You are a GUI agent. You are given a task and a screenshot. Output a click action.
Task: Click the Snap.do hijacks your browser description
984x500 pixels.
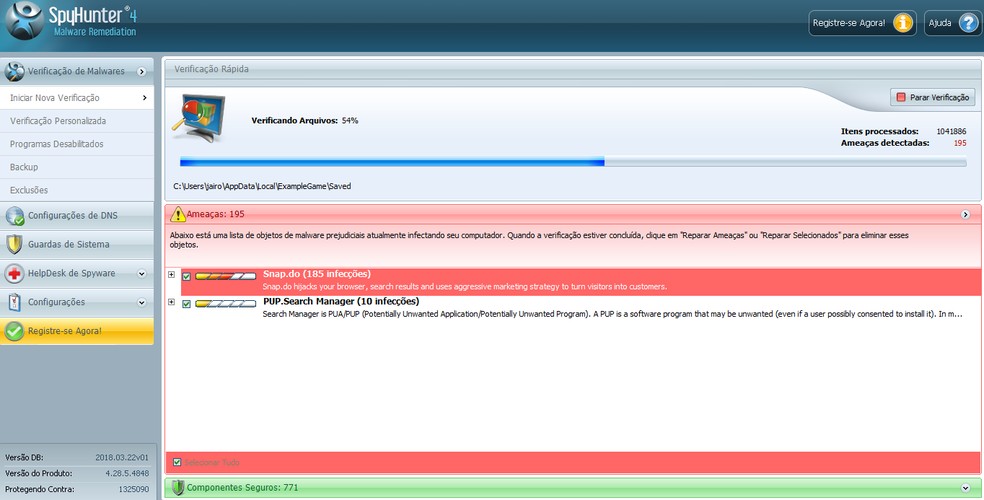pos(464,287)
